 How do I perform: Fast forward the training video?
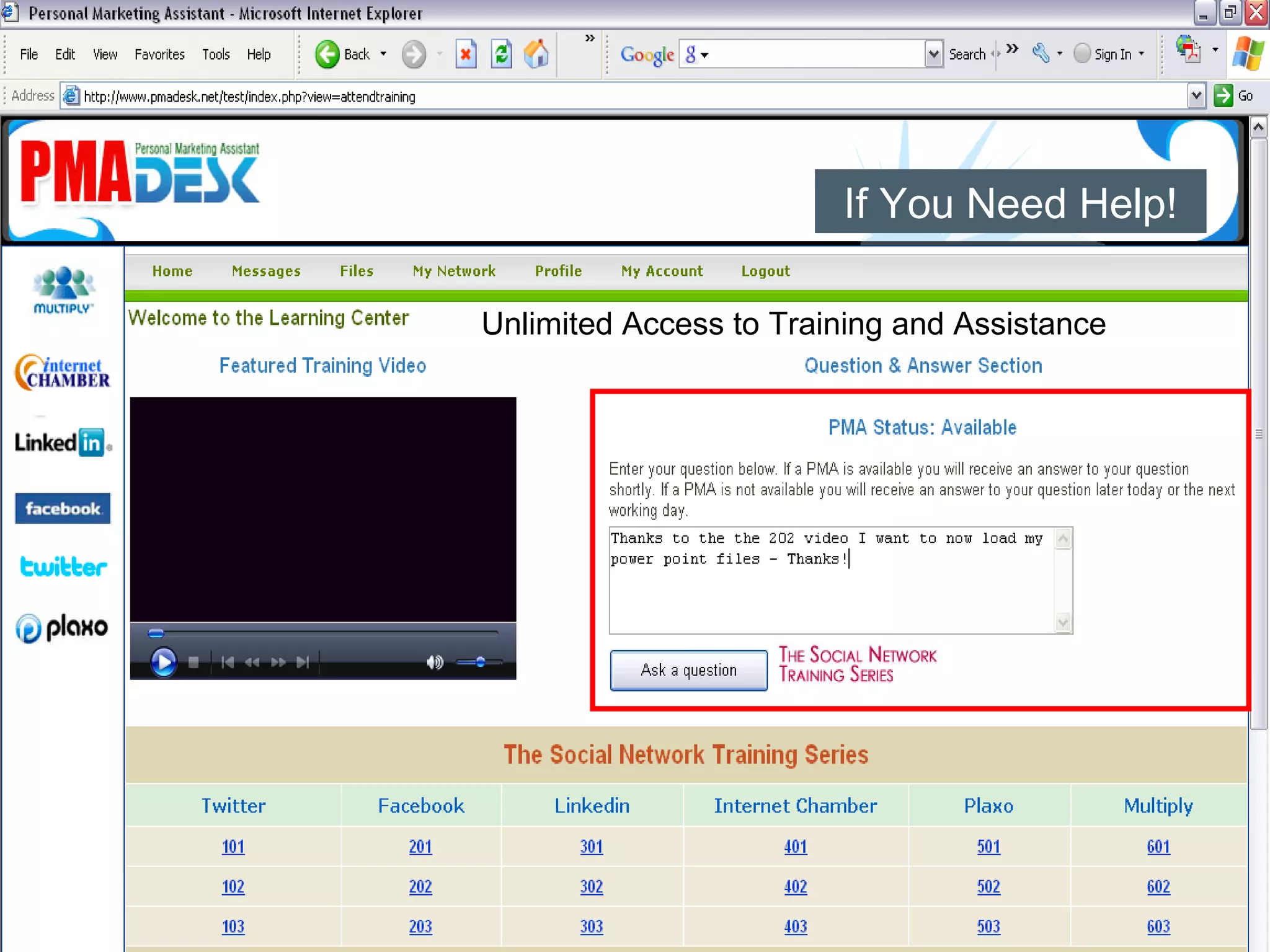pyautogui.click(x=278, y=663)
